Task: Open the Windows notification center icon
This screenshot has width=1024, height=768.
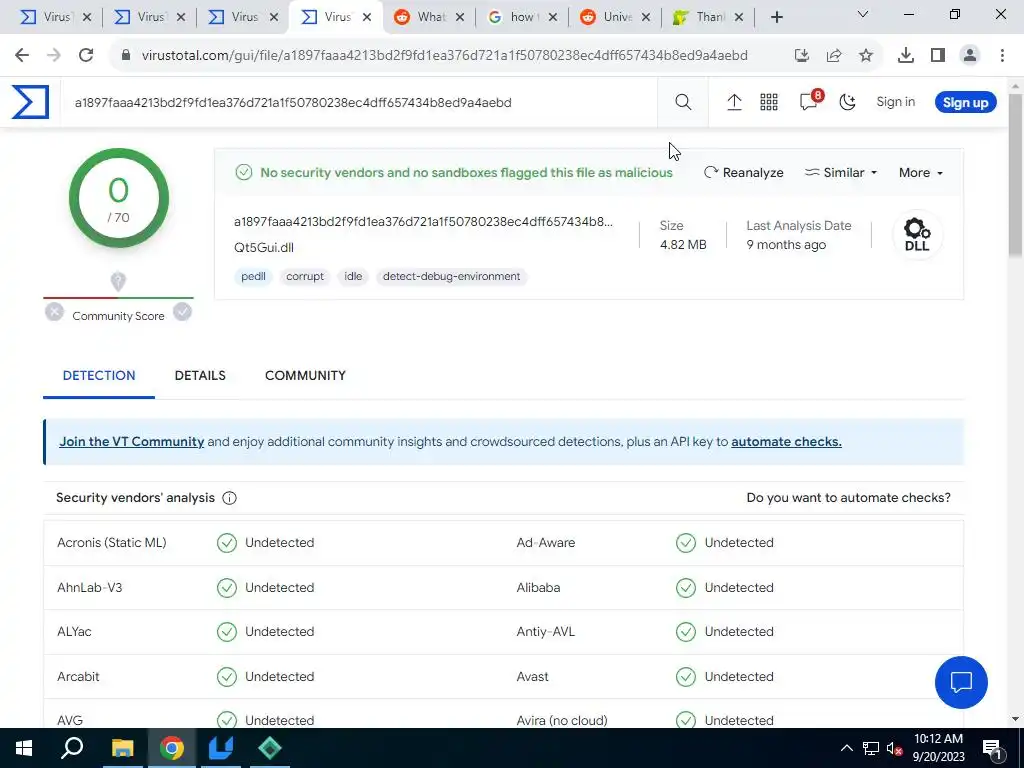Action: click(992, 748)
